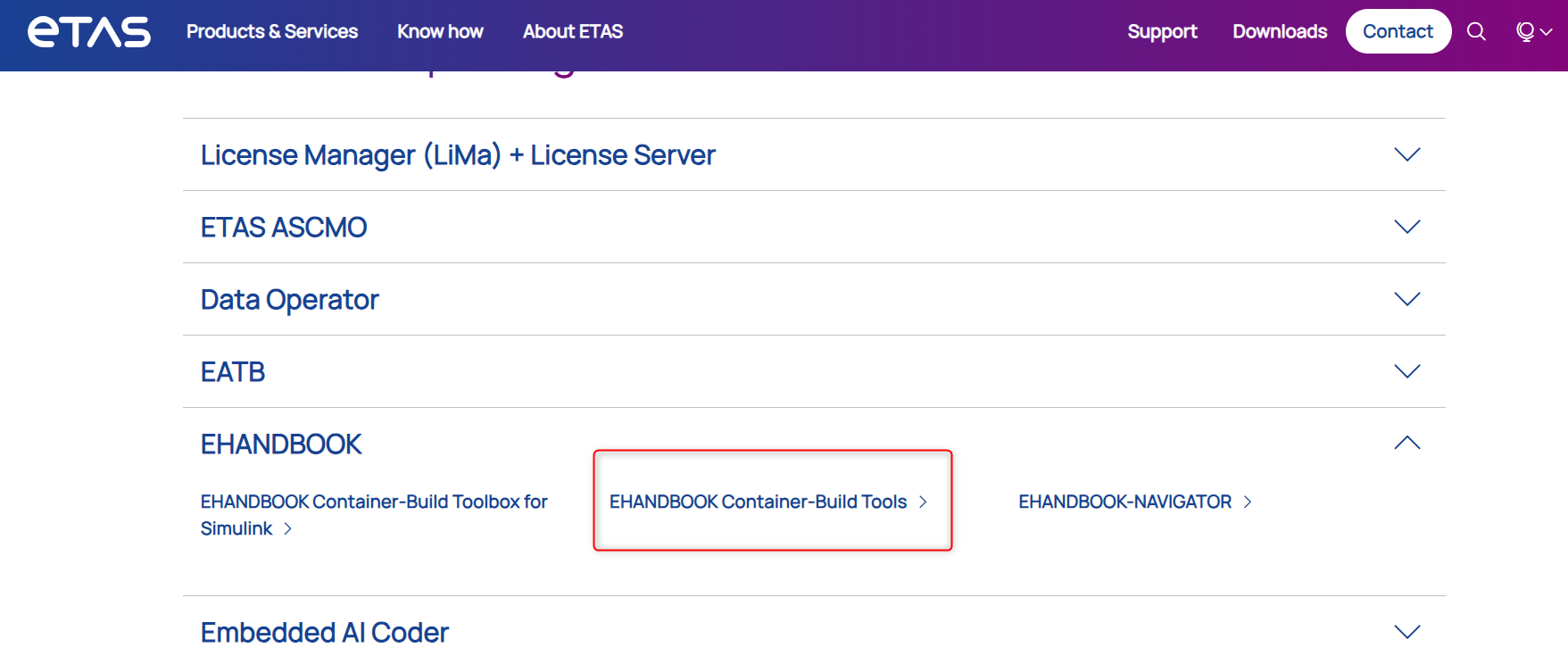Click the Embedded AI Coder heading
The height and width of the screenshot is (656, 1568).
325,633
